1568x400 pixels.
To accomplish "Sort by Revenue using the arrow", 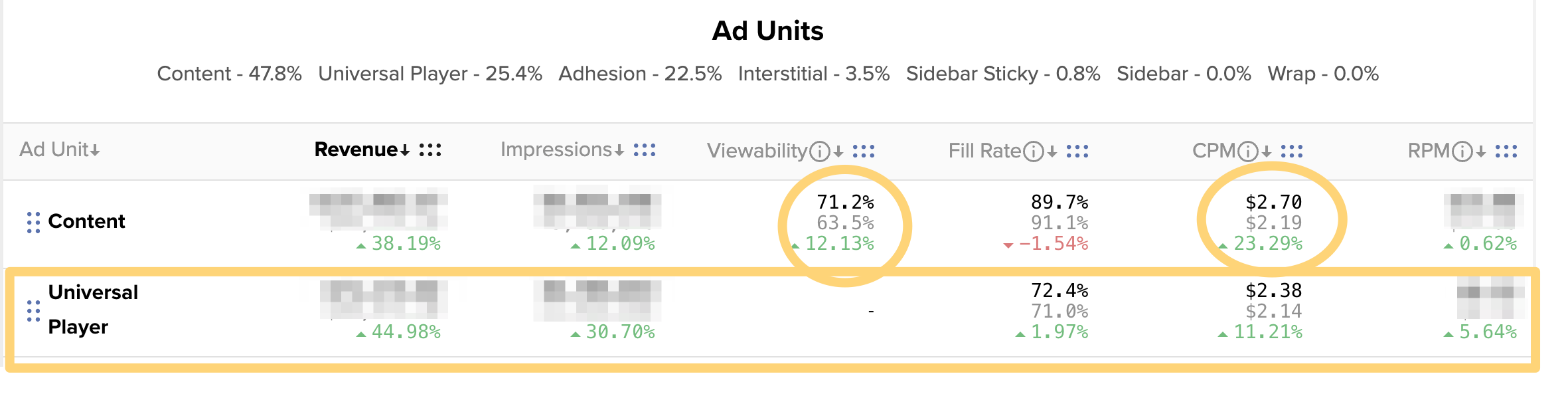I will 405,151.
